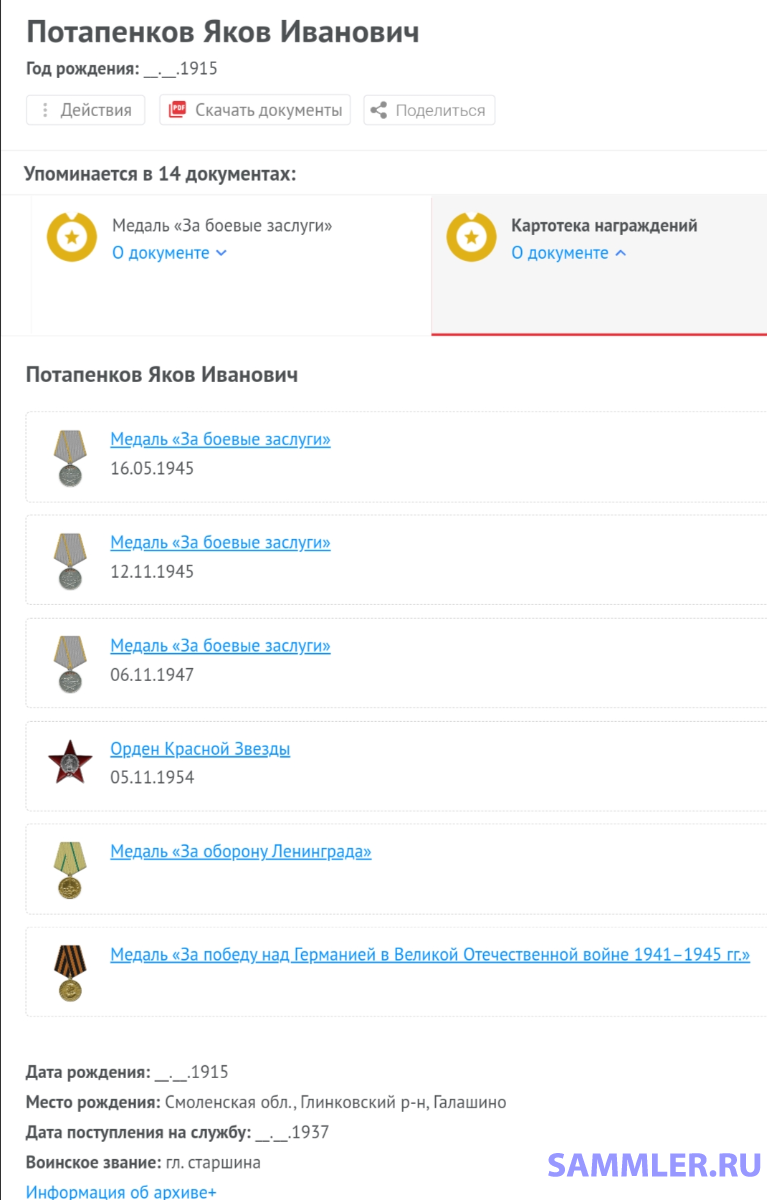767x1200 pixels.
Task: Expand Информация об архиве+ section
Action: pyautogui.click(x=120, y=1191)
